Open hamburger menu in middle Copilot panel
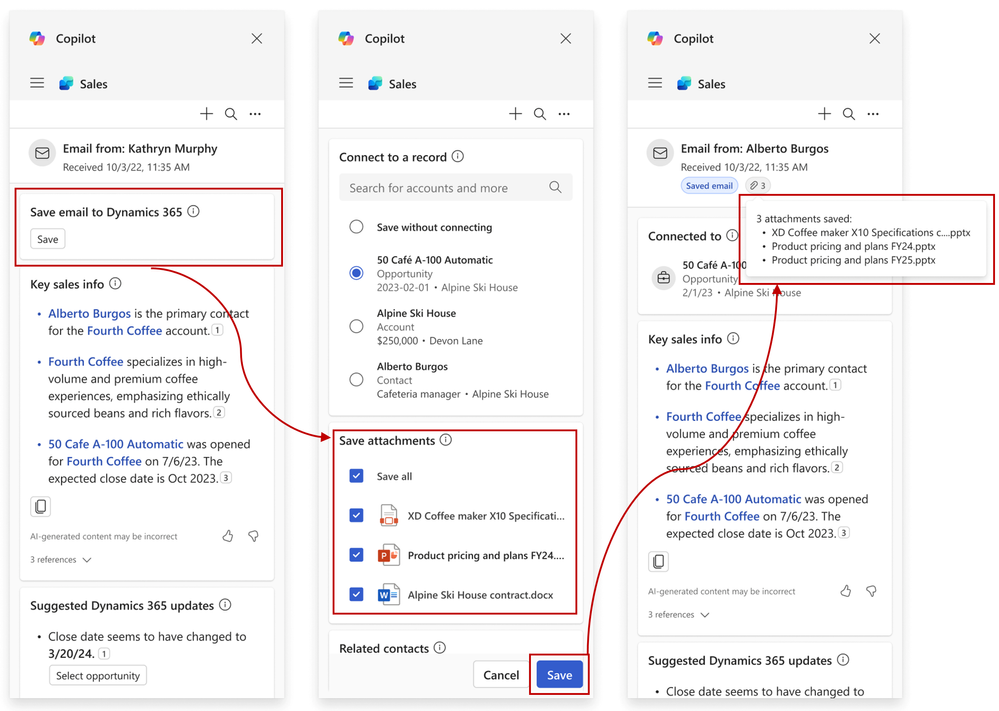 pos(346,83)
